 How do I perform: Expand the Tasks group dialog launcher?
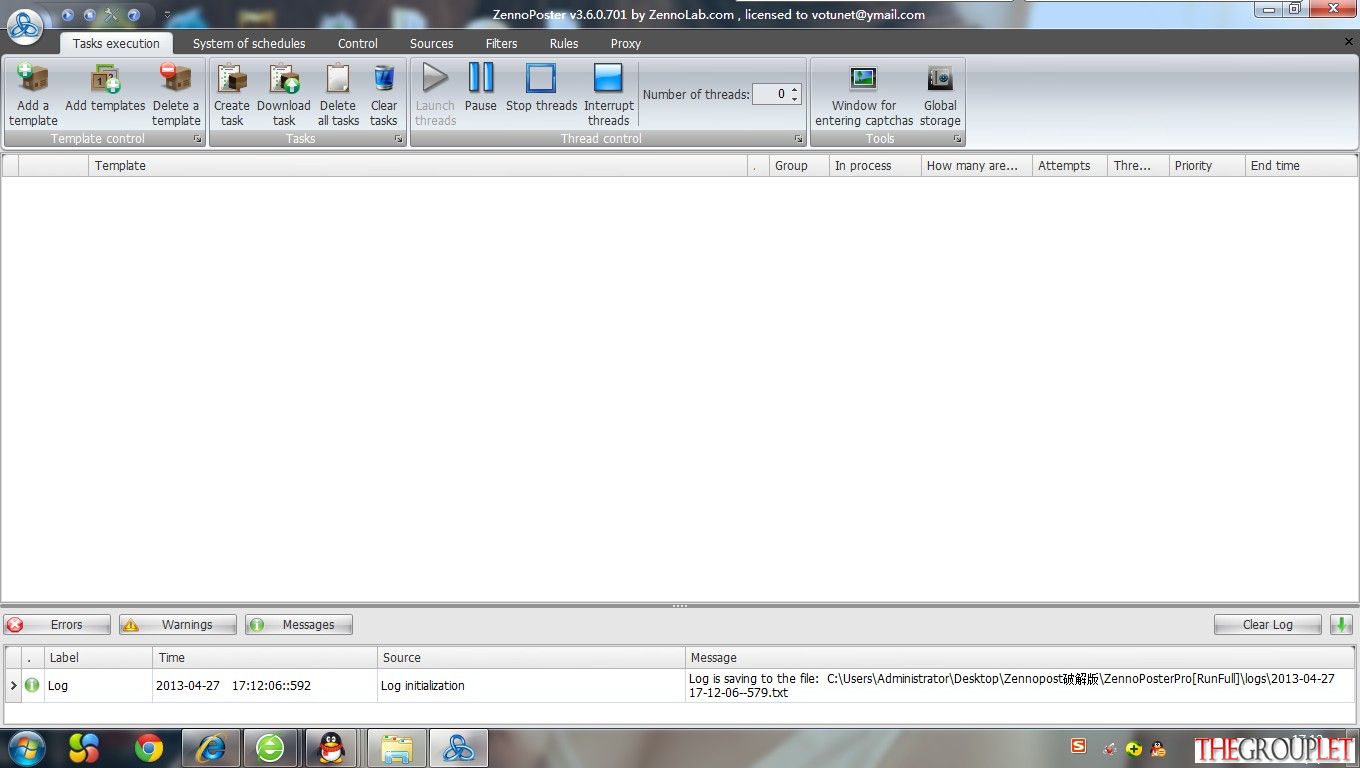point(398,139)
